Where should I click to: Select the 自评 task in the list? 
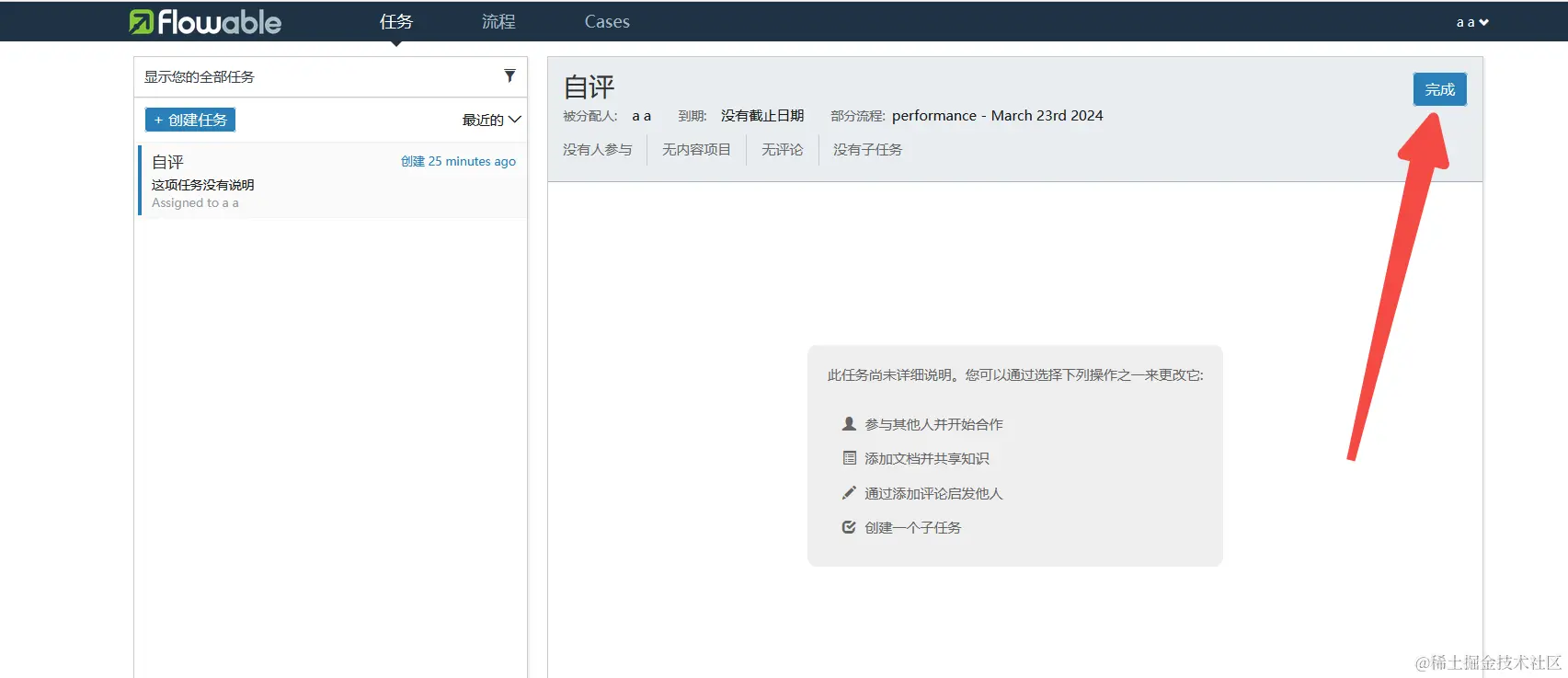333,180
